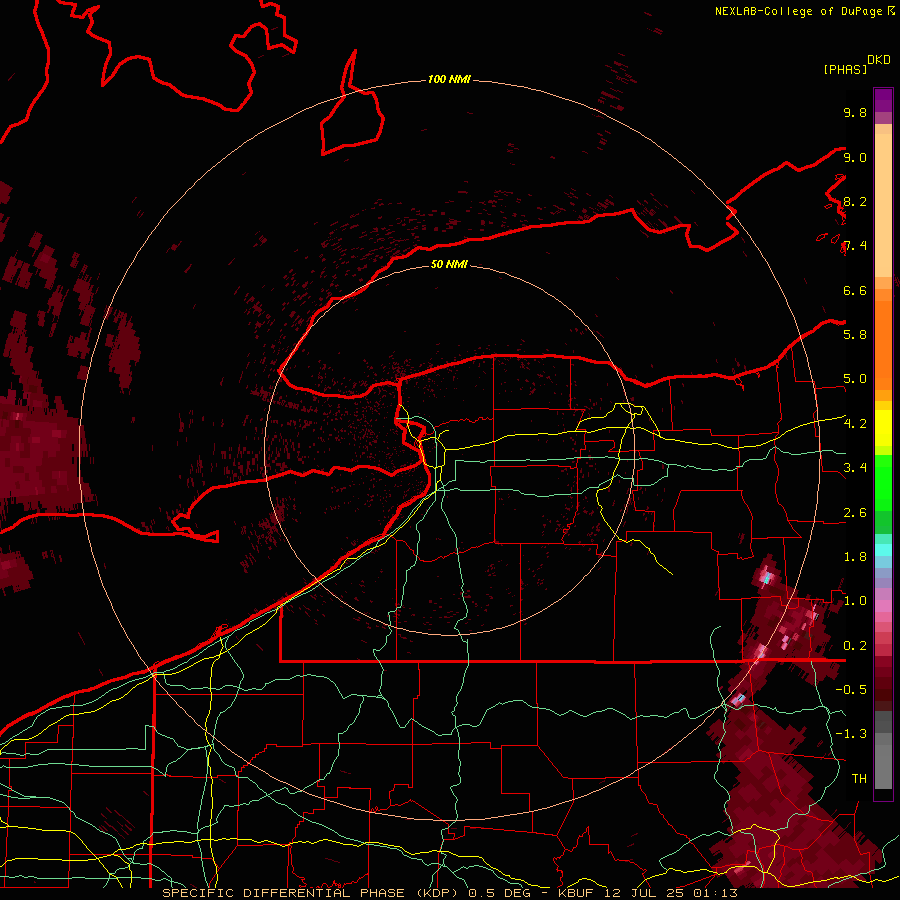Click the 4.2 value on the color scale
The image size is (900, 900).
coord(855,424)
